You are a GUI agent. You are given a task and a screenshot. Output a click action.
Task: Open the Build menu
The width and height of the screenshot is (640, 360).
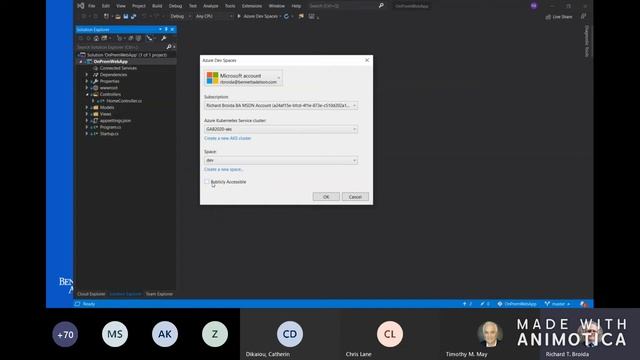157,6
